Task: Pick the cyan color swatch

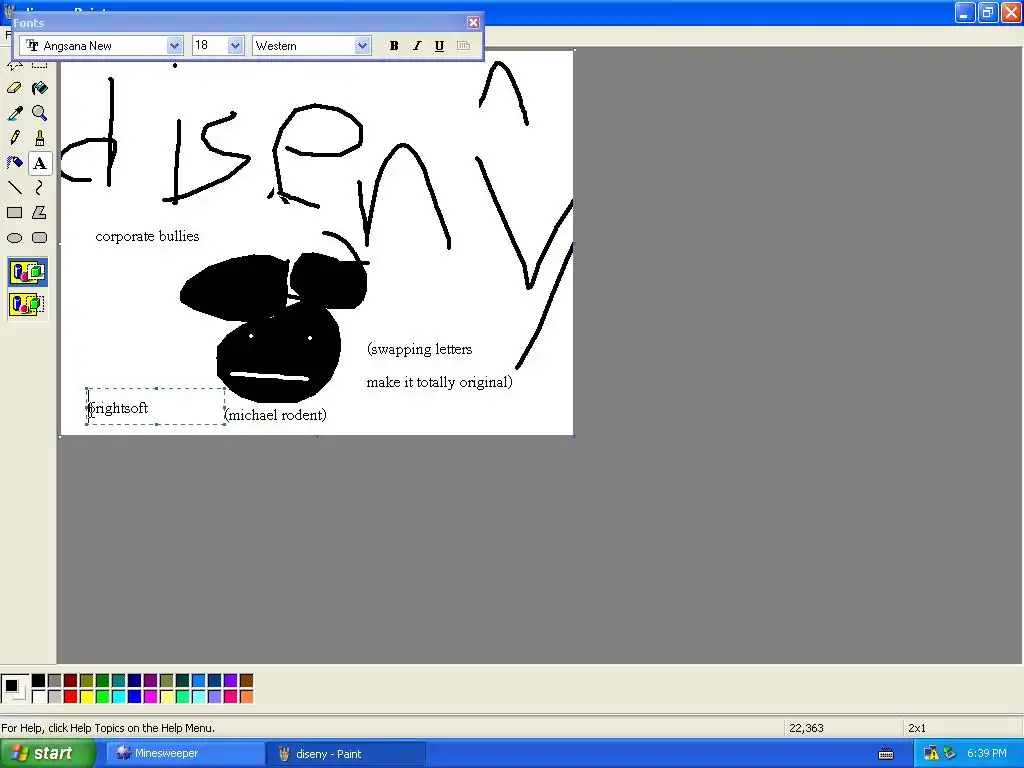Action: [118, 697]
